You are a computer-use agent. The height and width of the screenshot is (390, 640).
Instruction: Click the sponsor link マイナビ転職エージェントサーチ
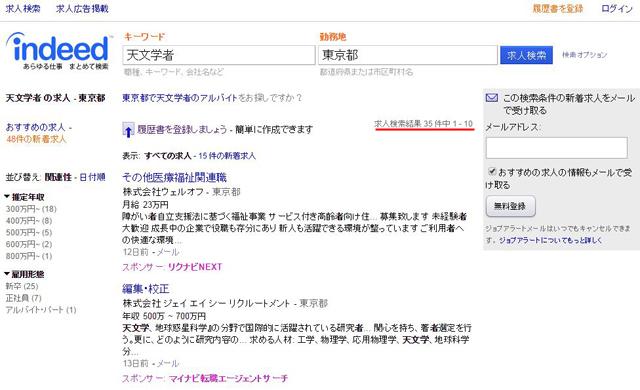click(229, 378)
